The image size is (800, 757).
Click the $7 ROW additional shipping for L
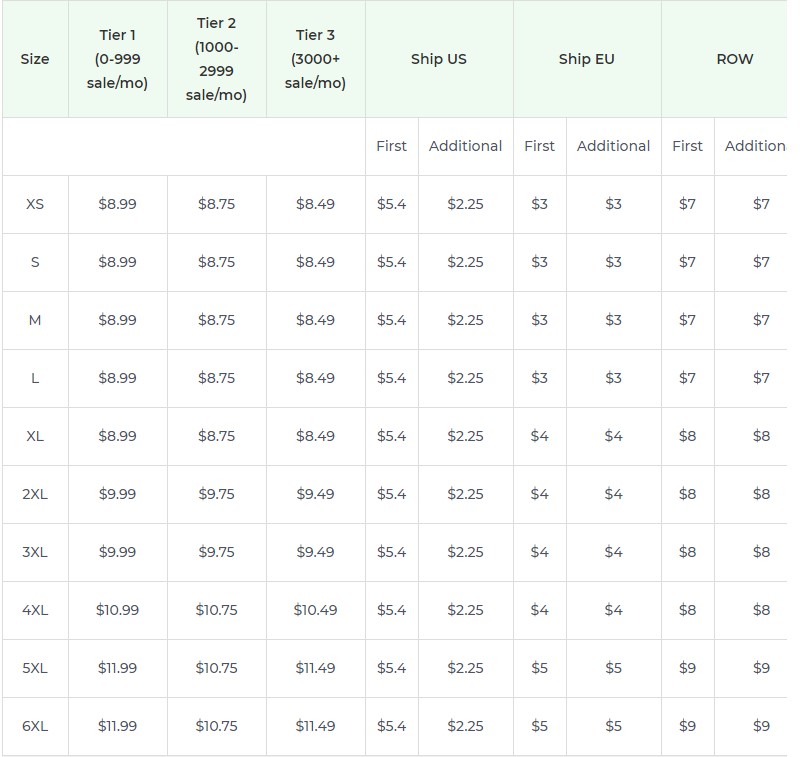761,378
